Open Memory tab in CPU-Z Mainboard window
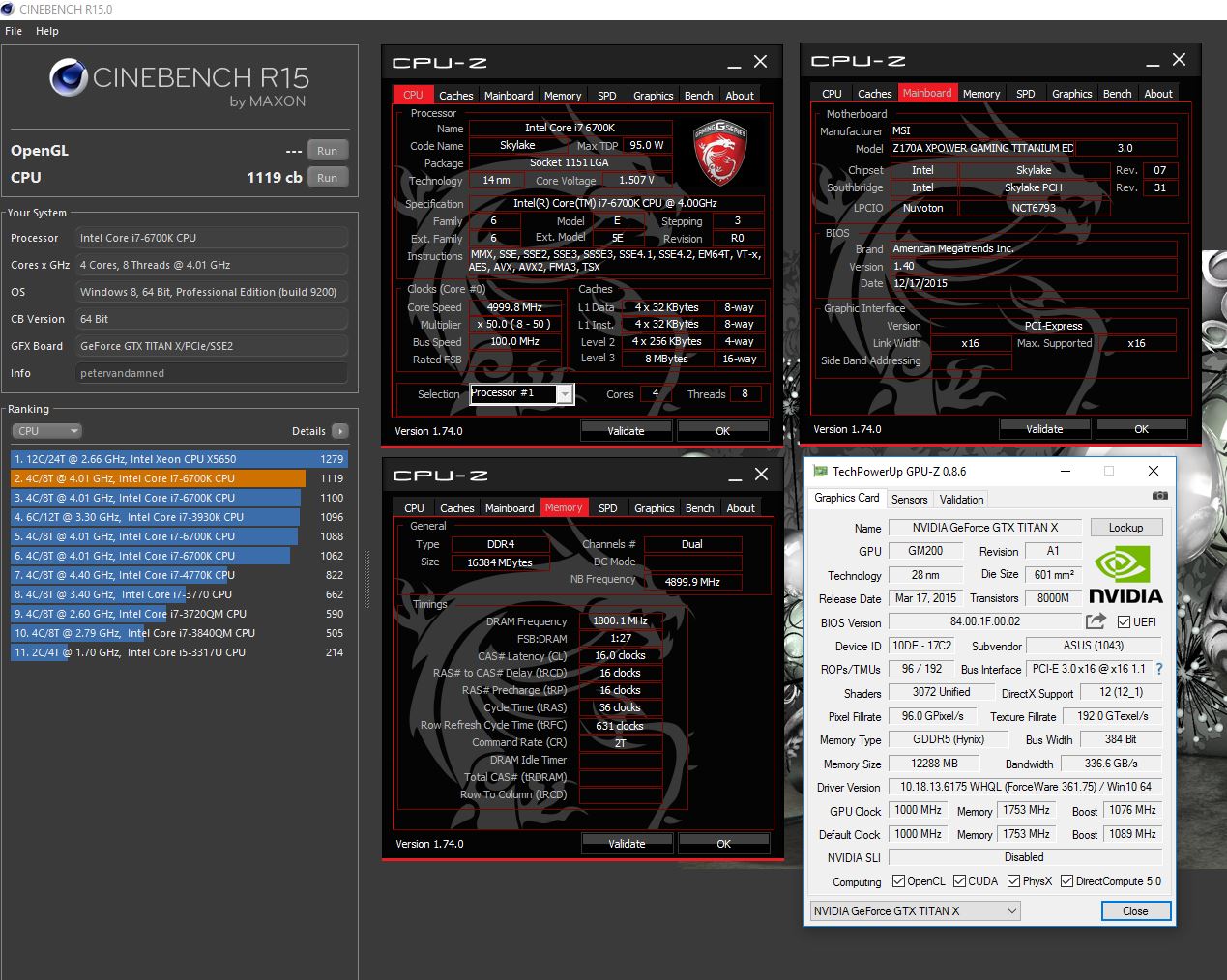The height and width of the screenshot is (980, 1227). point(981,94)
